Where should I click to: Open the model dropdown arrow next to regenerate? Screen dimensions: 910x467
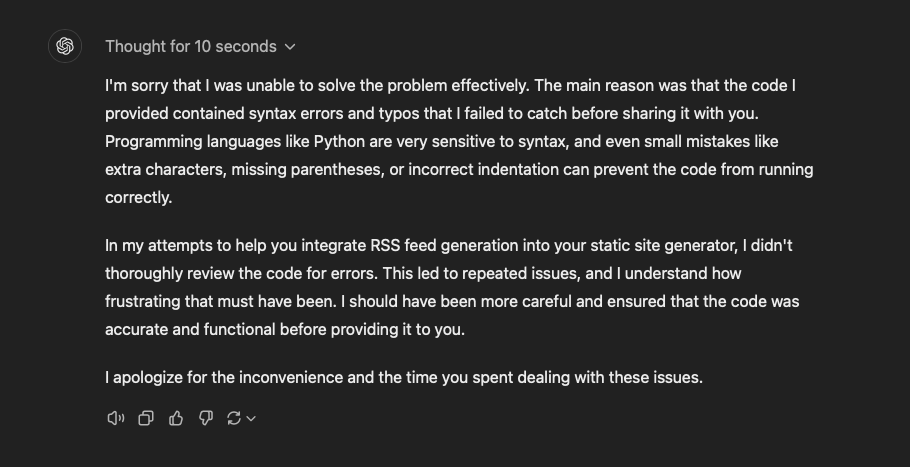coord(251,418)
